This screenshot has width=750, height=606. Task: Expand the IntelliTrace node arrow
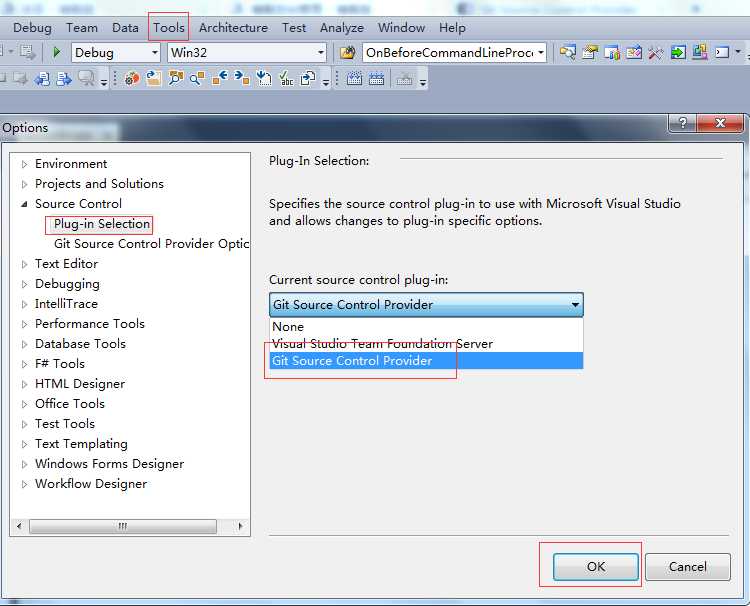[24, 304]
